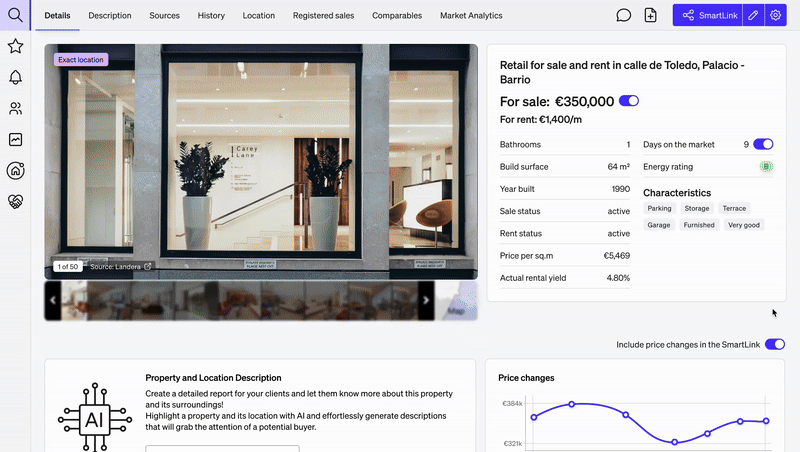Click the Storage characteristic tag
The image size is (800, 452).
(x=697, y=208)
